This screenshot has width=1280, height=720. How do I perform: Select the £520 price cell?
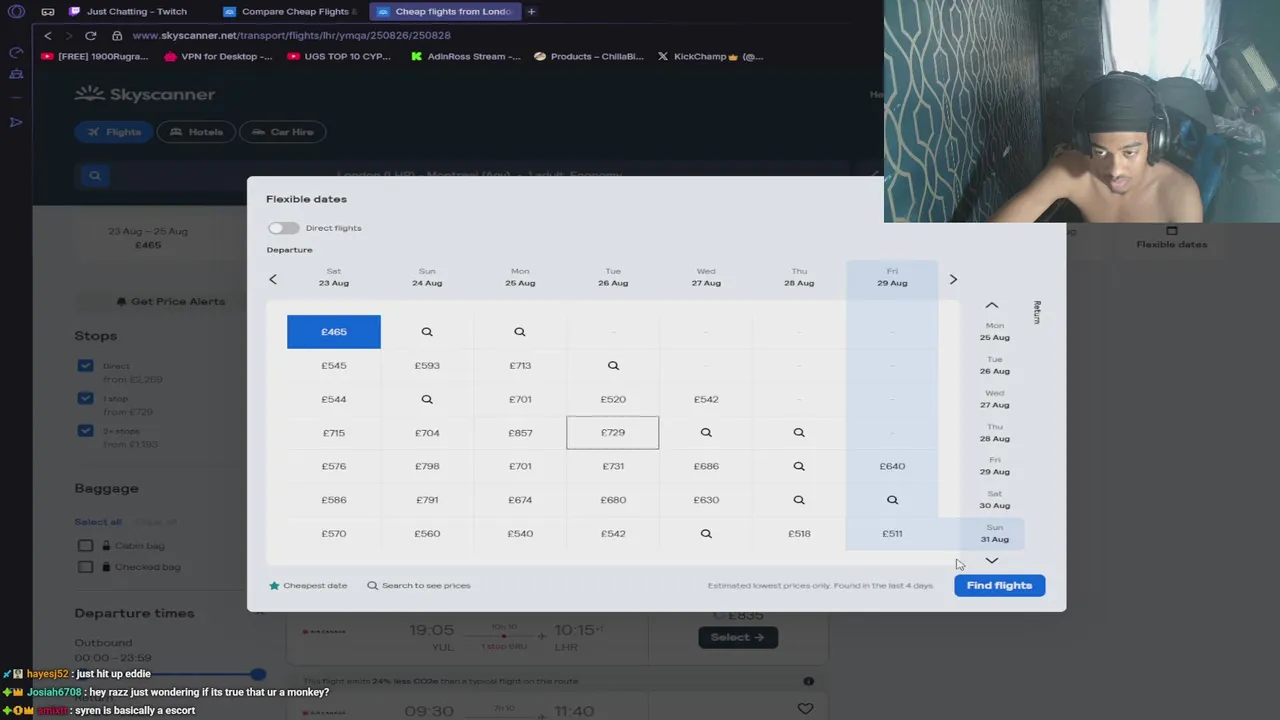(613, 399)
